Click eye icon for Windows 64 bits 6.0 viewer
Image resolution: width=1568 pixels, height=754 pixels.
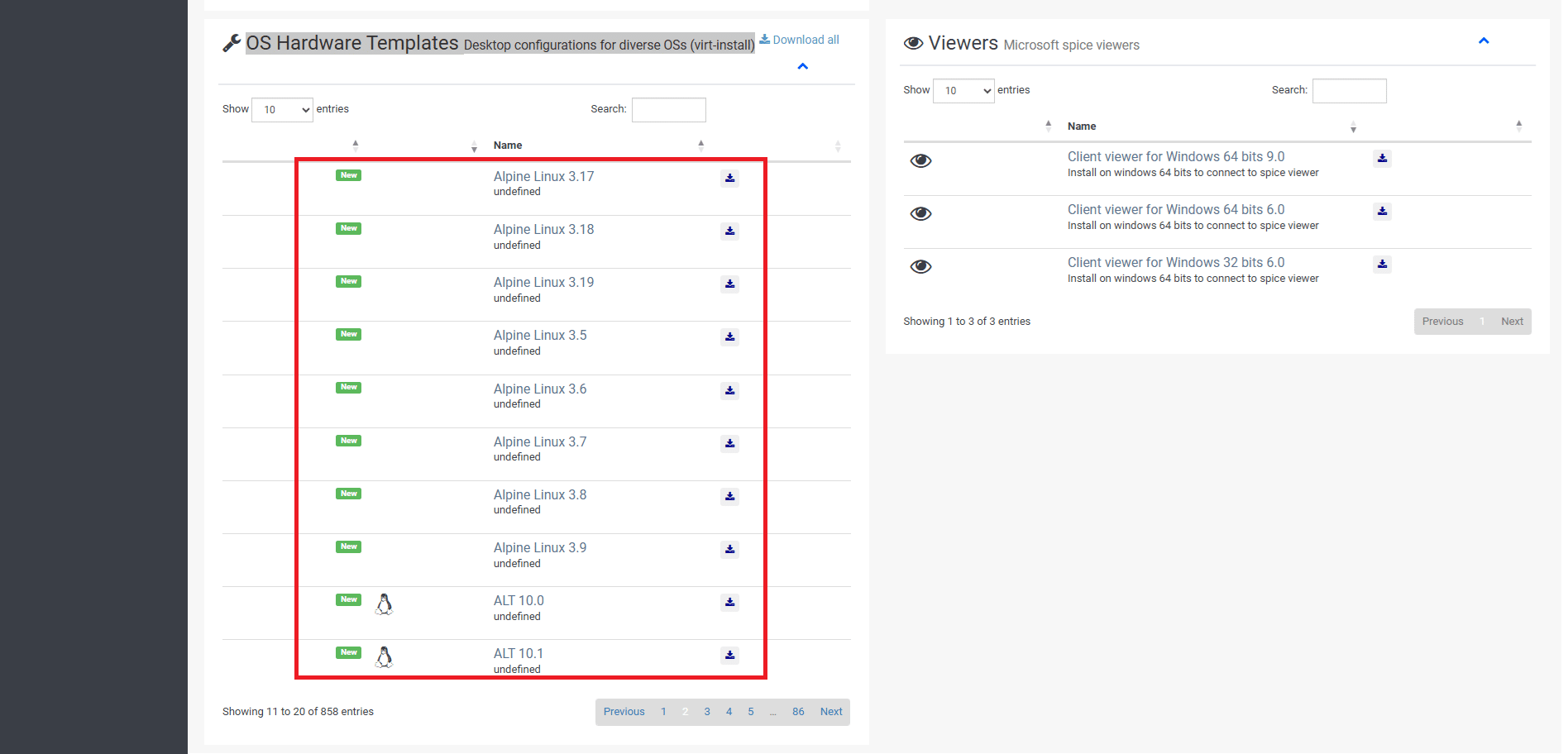[920, 214]
